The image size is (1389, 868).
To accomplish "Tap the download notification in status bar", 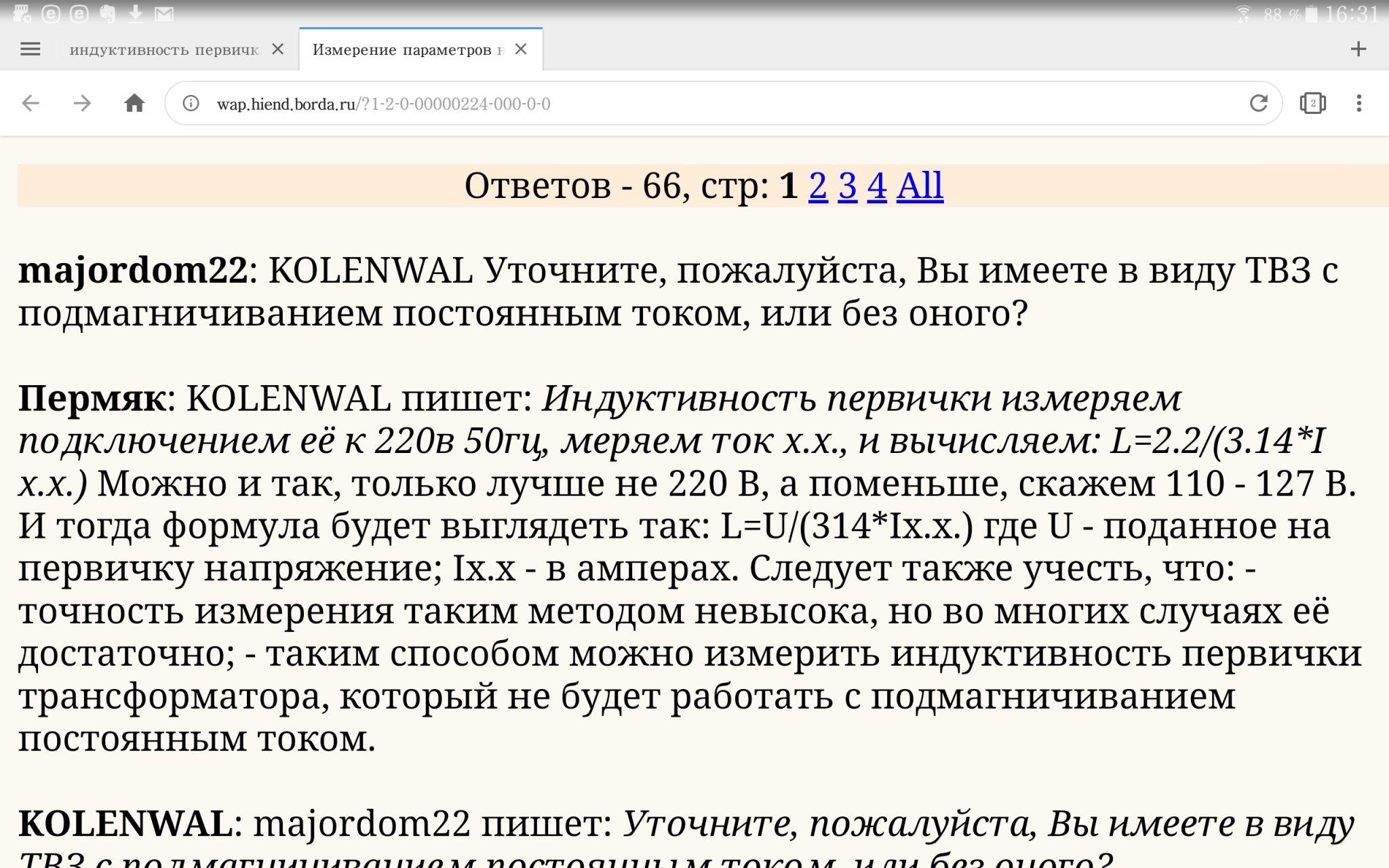I will [136, 14].
